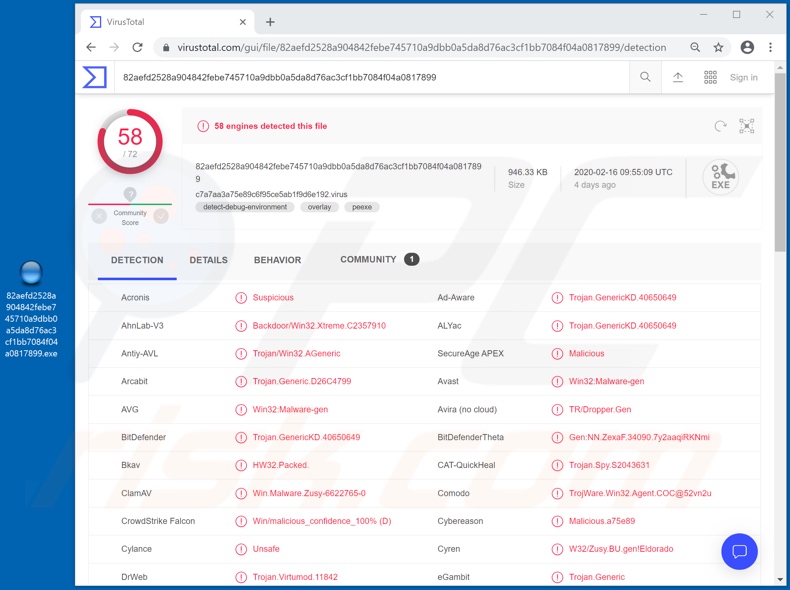
Task: Click the W32/Zusy.BU.gen!Eldorado result
Action: pyautogui.click(x=621, y=549)
